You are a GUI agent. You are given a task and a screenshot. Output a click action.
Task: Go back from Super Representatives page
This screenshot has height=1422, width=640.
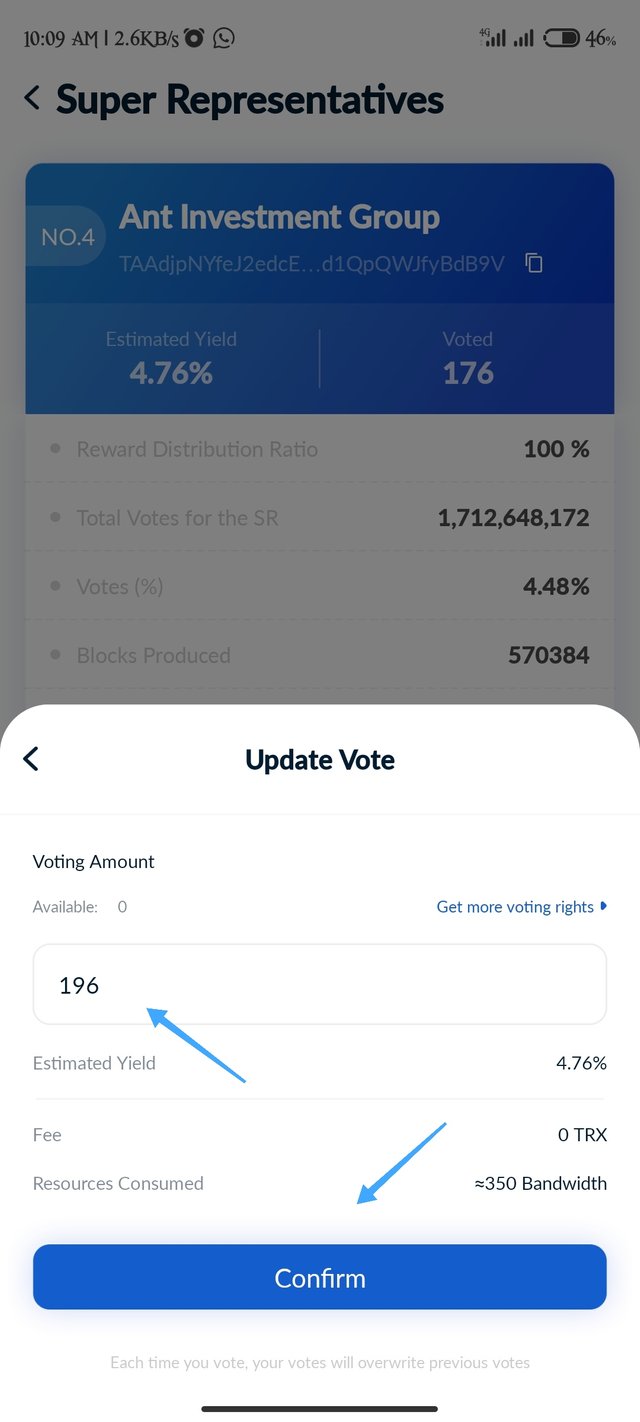tap(32, 98)
